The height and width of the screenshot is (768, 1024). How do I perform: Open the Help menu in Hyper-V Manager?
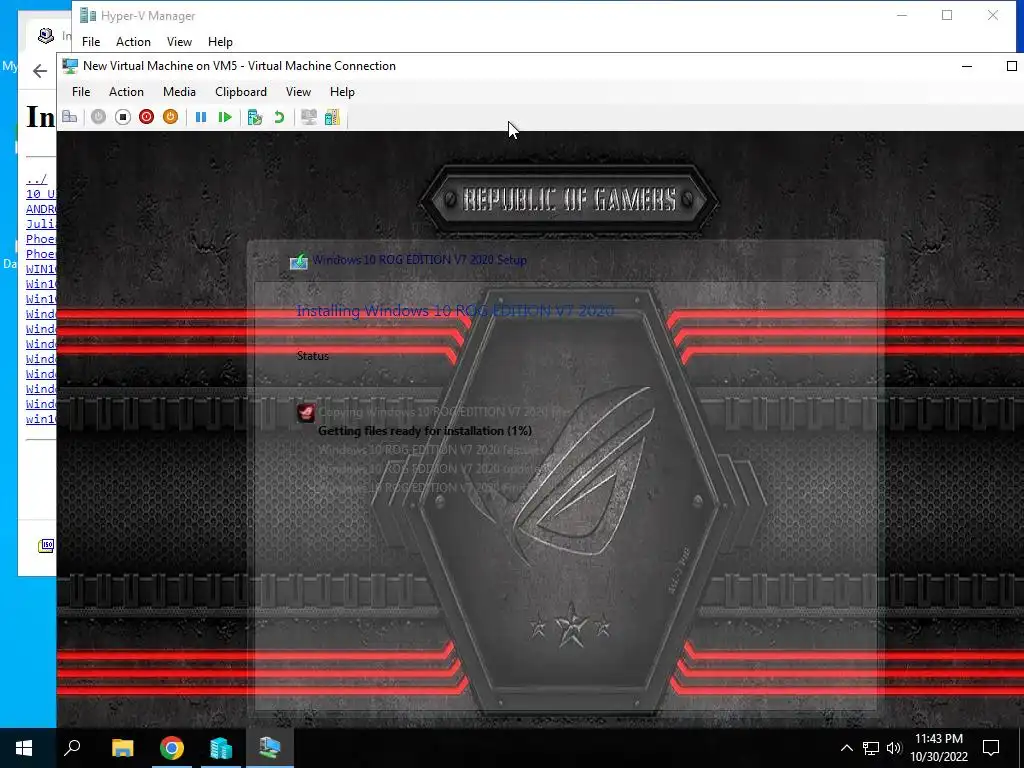tap(220, 42)
